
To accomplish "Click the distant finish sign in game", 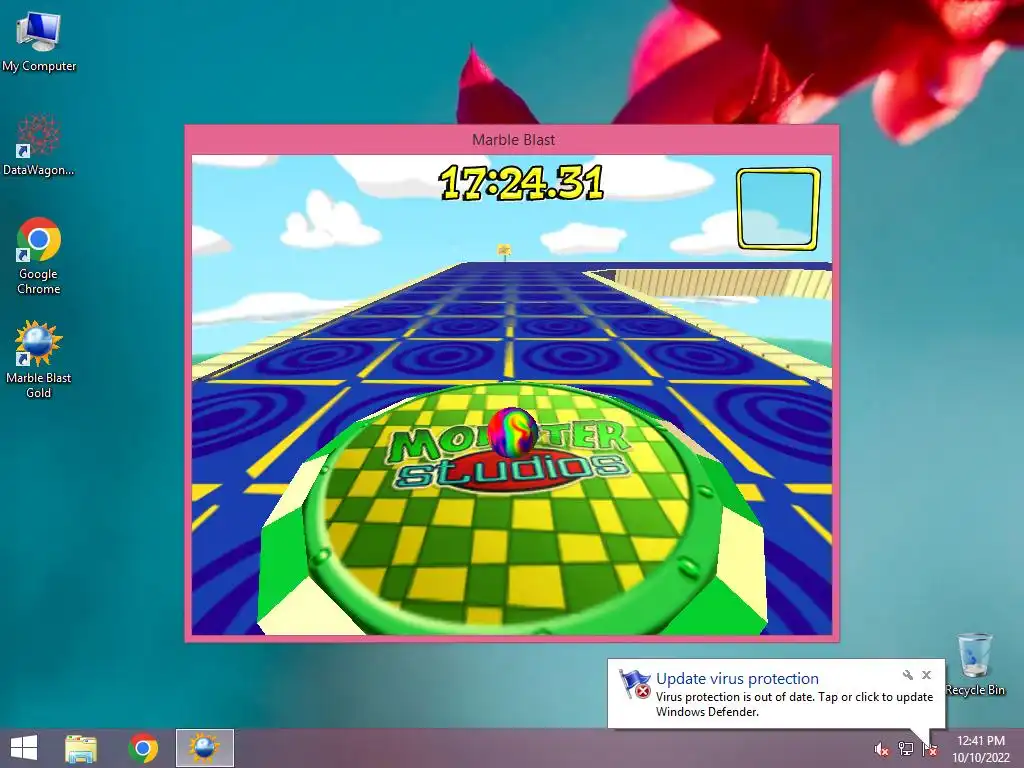I will [x=504, y=251].
